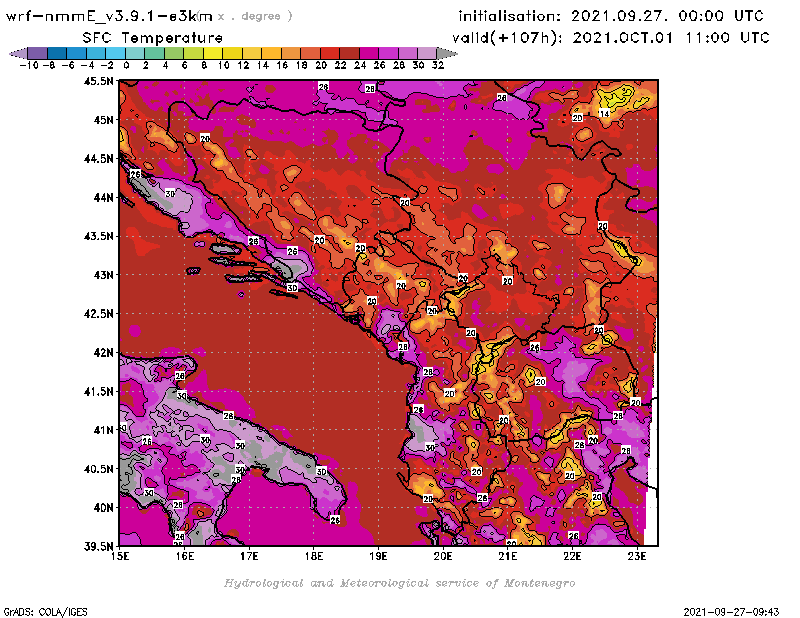Click the dark red swatch between 22 and 24
Image resolution: width=800 pixels, height=618 pixels.
point(349,53)
